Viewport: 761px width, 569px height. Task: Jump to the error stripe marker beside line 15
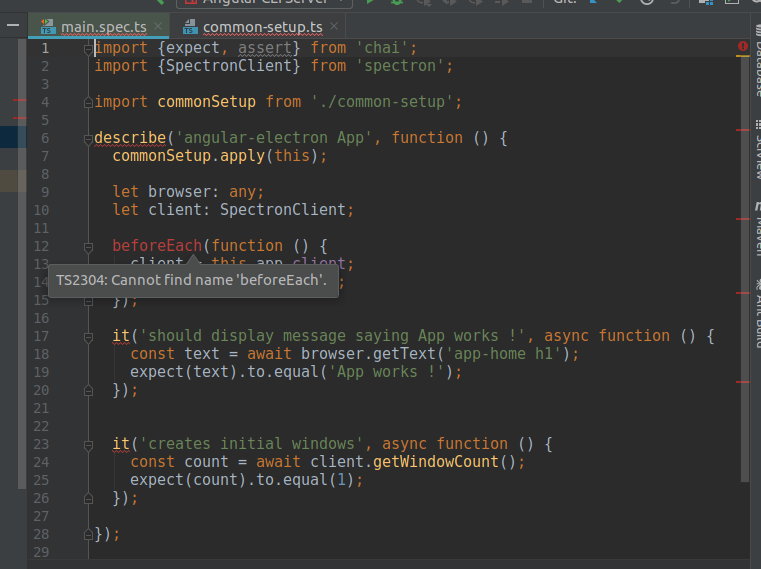pos(743,293)
